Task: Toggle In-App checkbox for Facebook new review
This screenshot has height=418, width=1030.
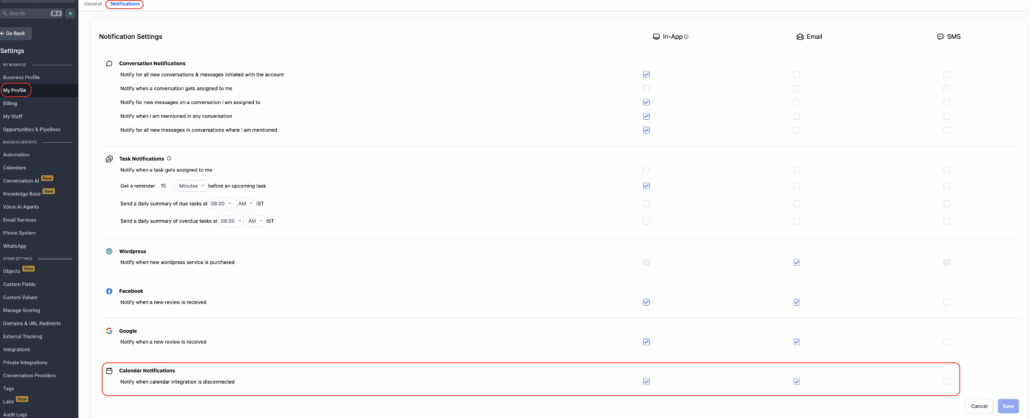Action: tap(646, 302)
